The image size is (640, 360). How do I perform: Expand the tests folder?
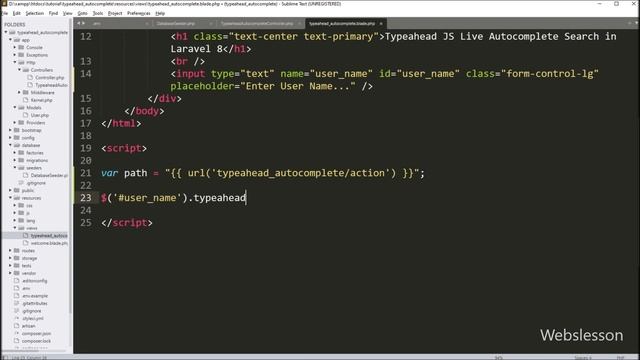point(11,266)
